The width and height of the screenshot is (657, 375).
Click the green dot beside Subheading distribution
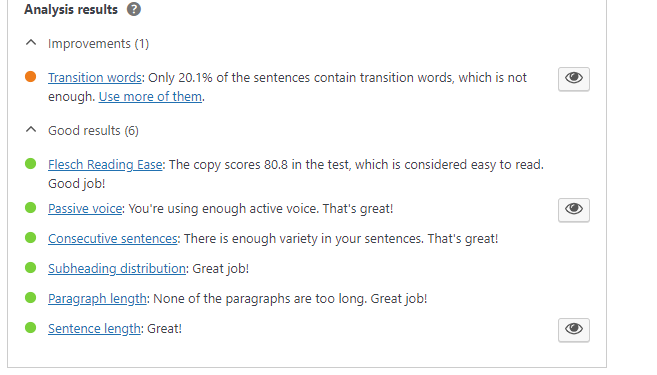(30, 267)
